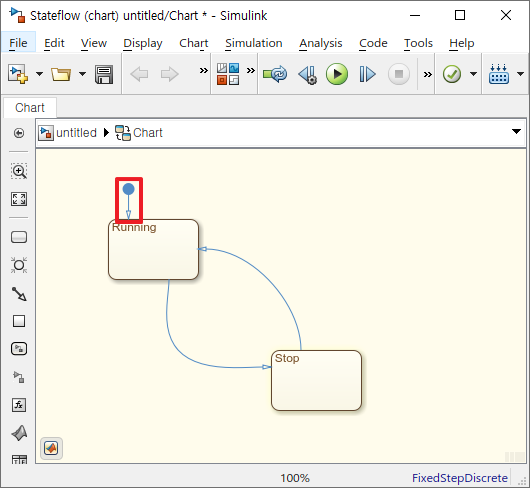
Task: Click the Fit to View icon
Action: (19, 199)
